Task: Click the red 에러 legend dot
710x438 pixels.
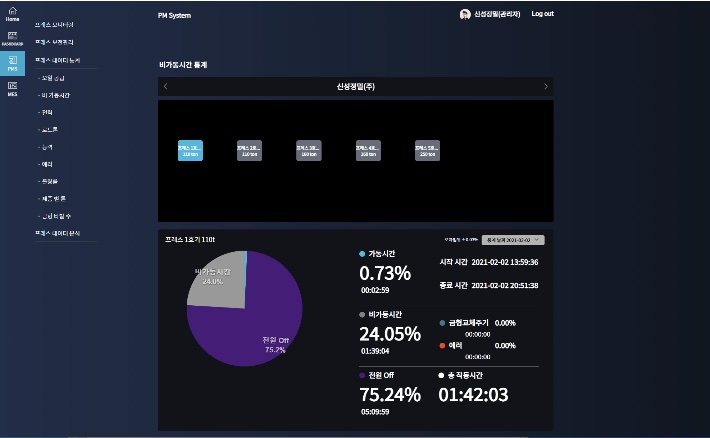Action: coord(442,346)
